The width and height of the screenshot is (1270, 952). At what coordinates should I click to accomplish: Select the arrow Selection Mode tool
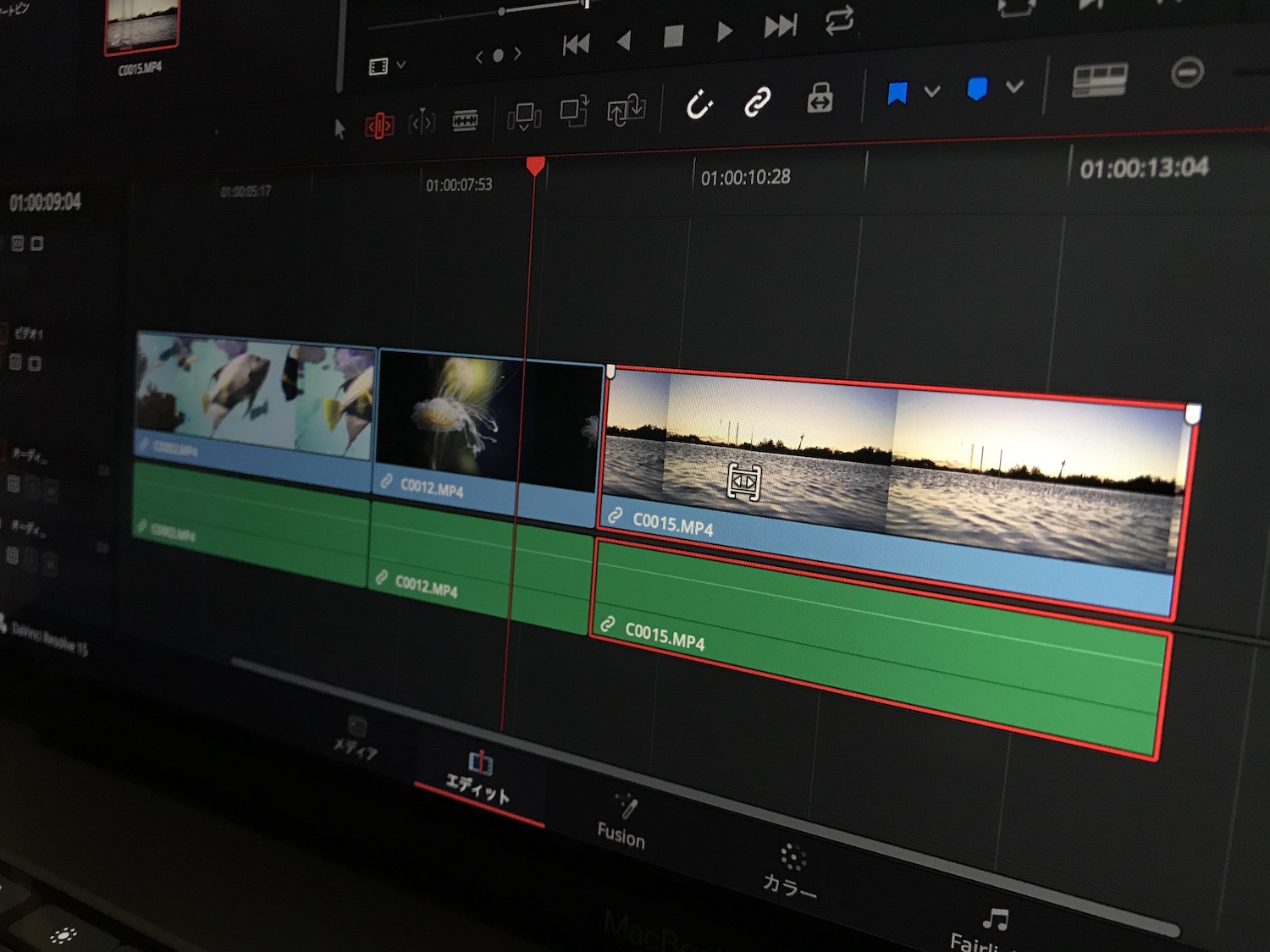tap(340, 129)
